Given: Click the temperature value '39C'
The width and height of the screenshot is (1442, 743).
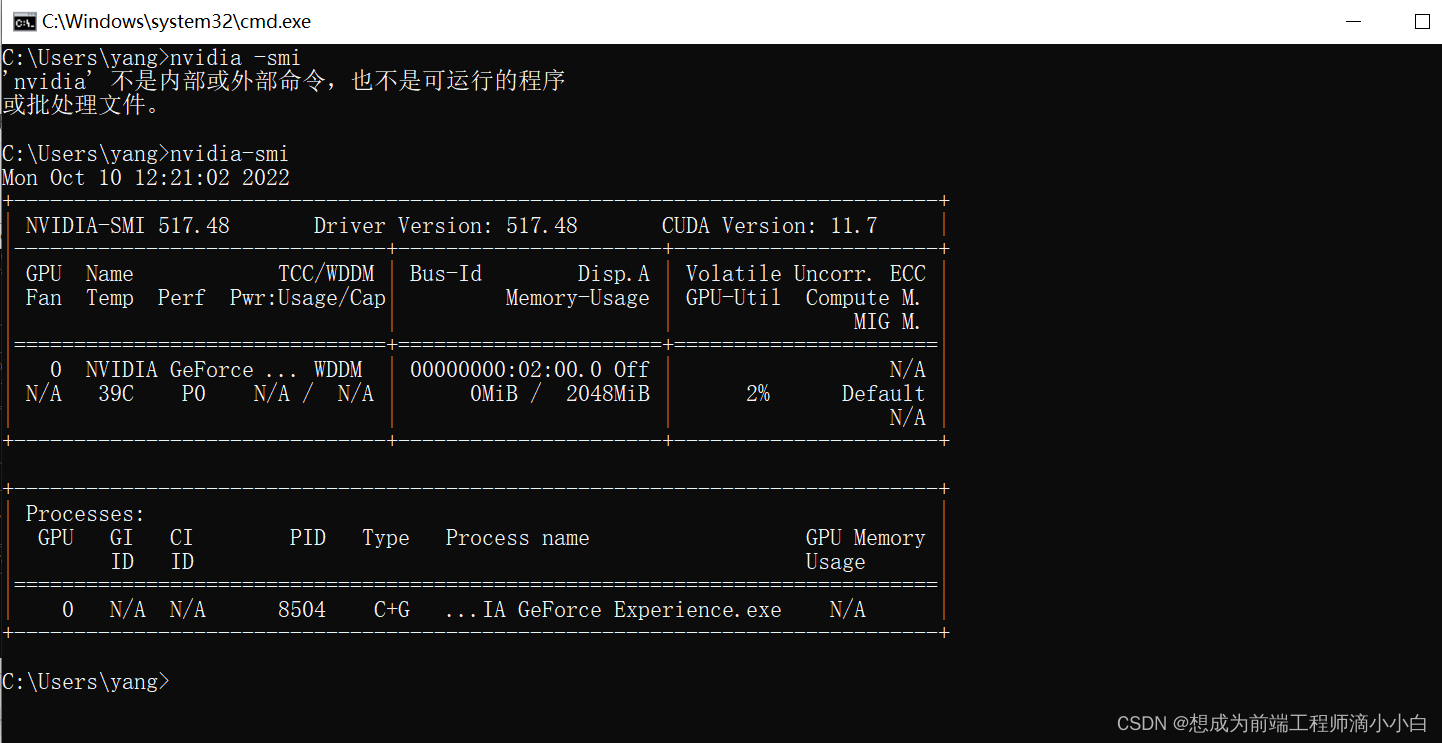Looking at the screenshot, I should (115, 394).
